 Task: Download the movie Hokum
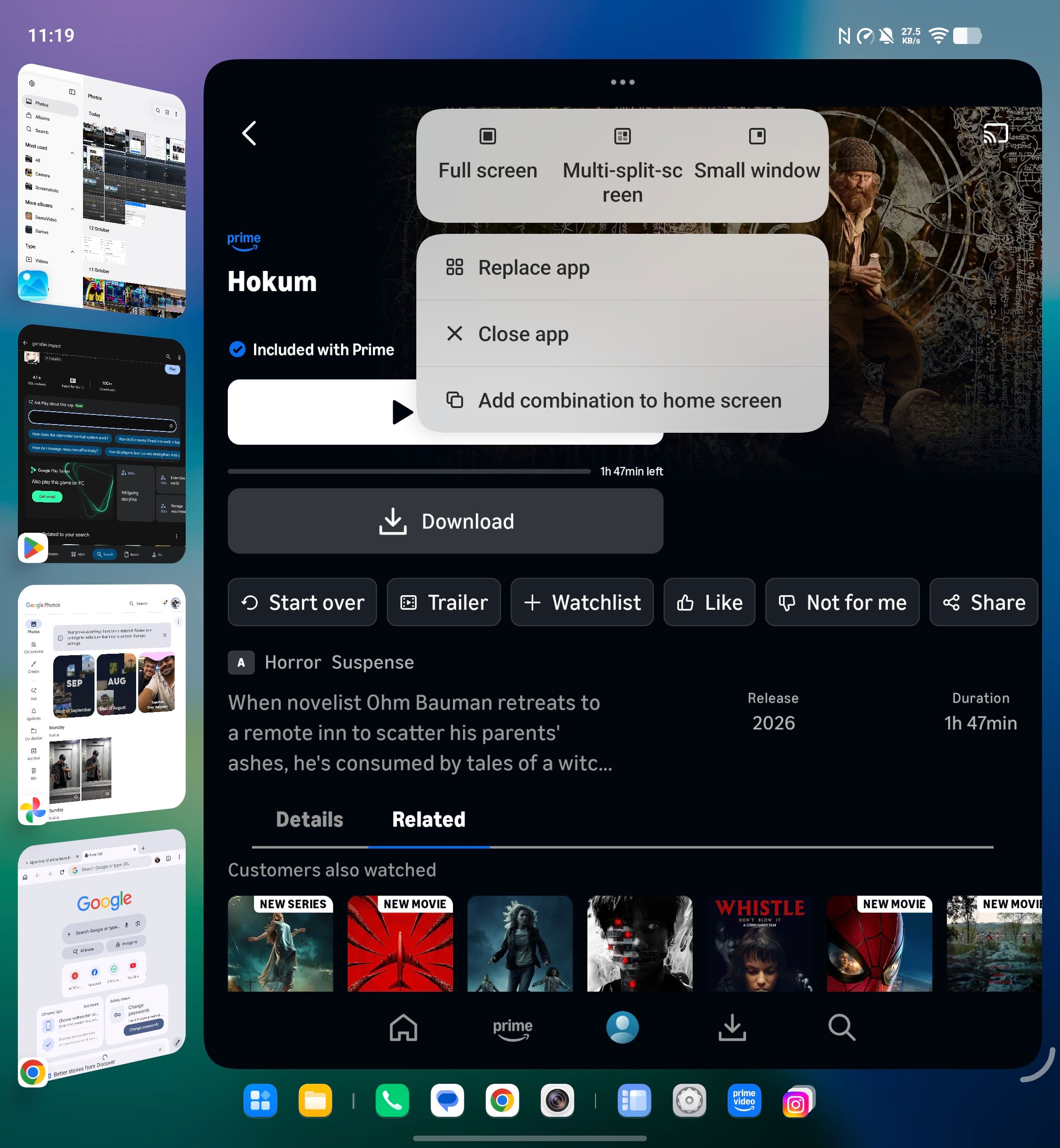(x=445, y=521)
